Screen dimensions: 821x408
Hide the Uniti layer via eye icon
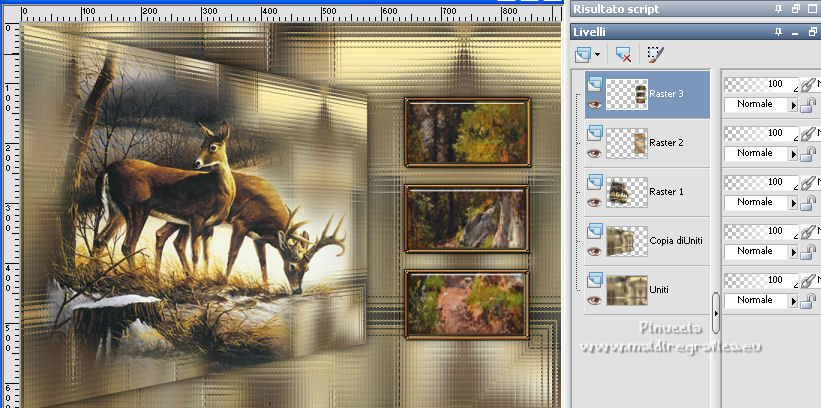point(594,300)
